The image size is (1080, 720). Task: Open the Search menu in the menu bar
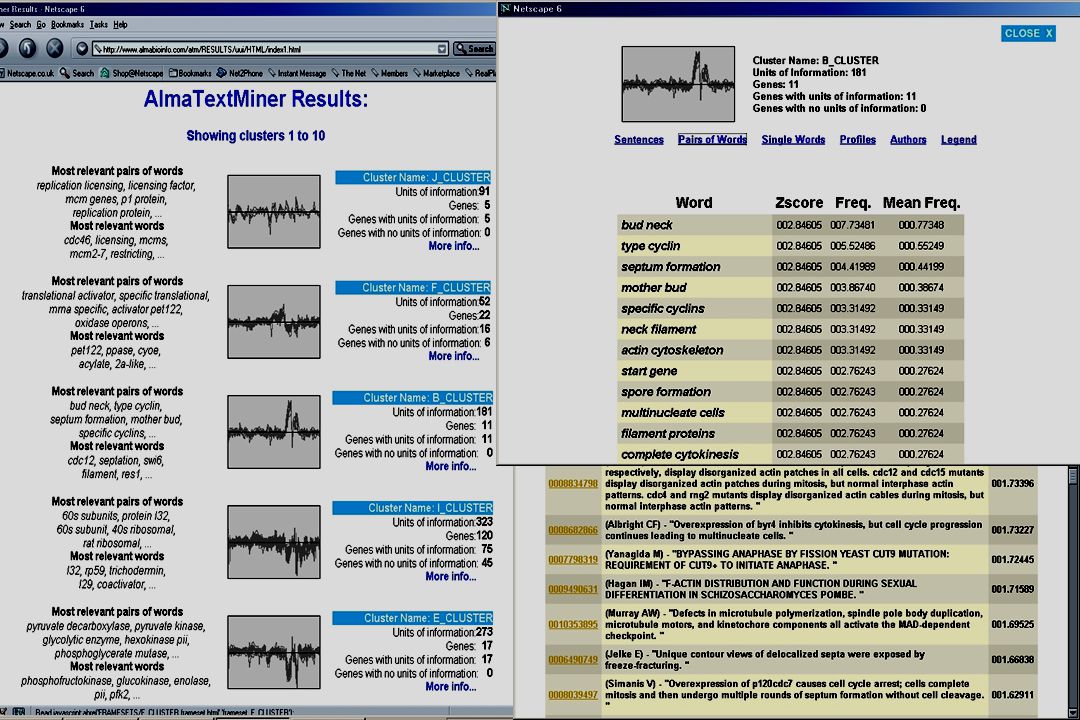pyautogui.click(x=20, y=25)
